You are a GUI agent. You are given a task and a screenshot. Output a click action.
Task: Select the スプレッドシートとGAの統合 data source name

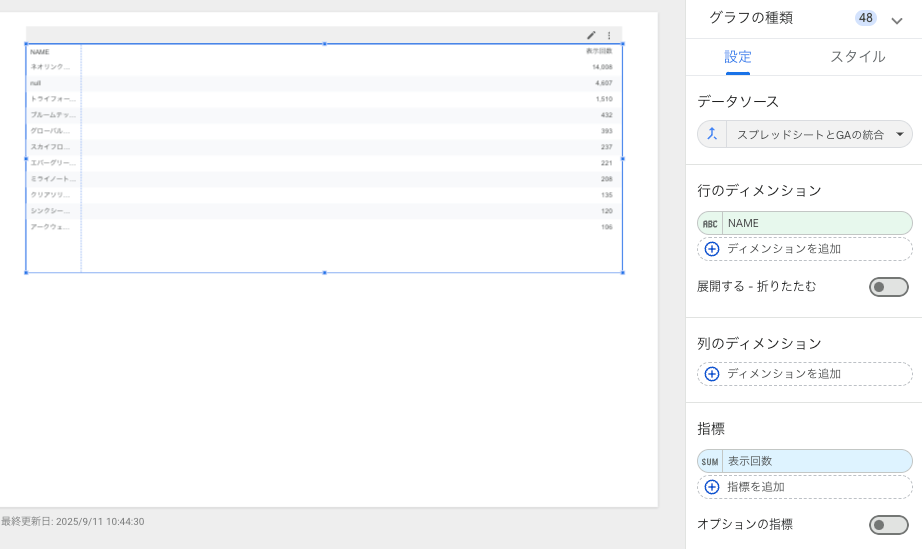point(810,134)
